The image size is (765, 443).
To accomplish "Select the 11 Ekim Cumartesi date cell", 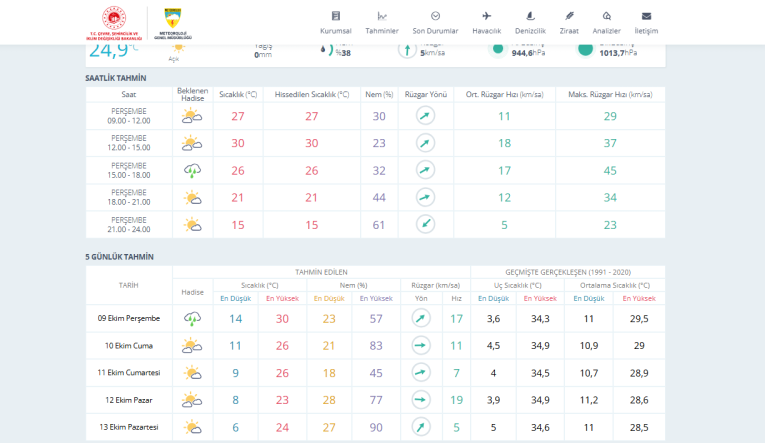I will [129, 373].
